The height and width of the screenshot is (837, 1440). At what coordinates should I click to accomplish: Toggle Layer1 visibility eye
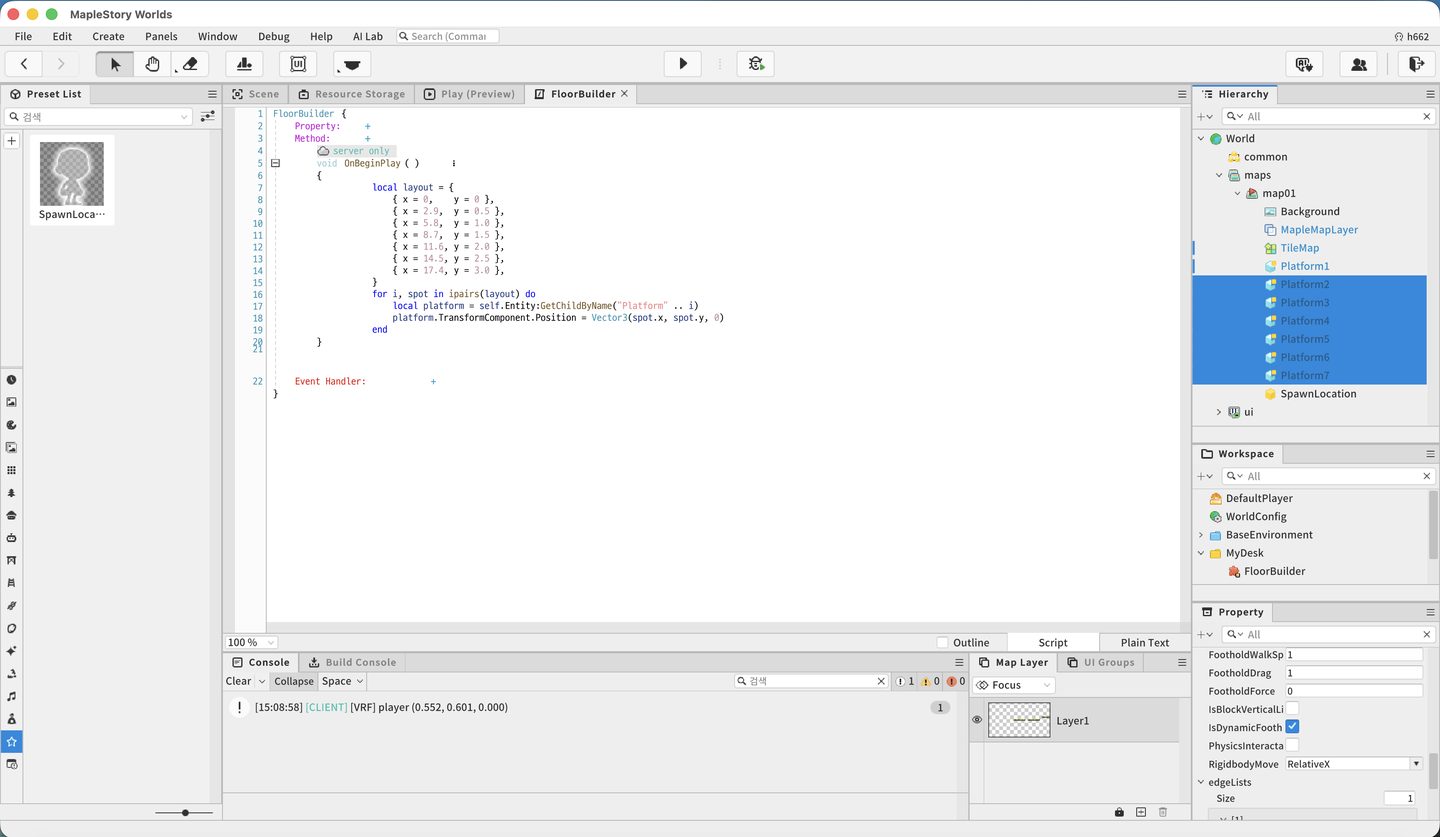click(977, 720)
